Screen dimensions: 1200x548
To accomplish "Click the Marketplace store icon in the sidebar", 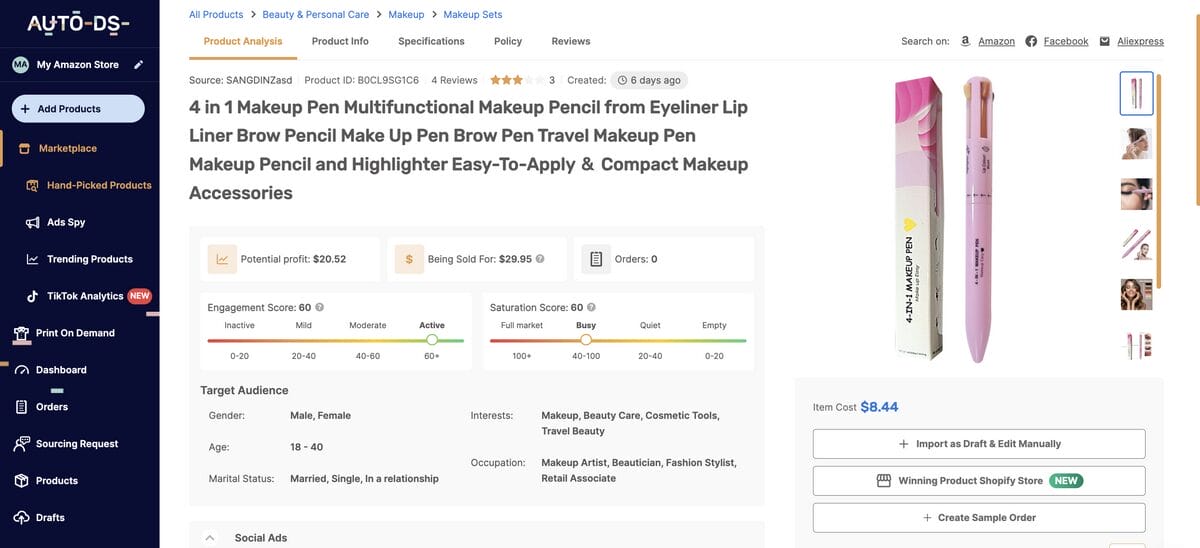I will (x=24, y=148).
